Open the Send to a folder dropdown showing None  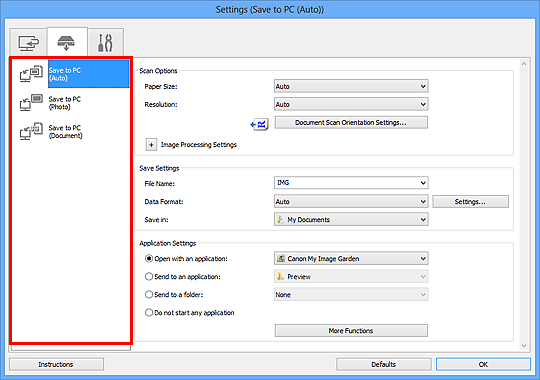pyautogui.click(x=351, y=295)
